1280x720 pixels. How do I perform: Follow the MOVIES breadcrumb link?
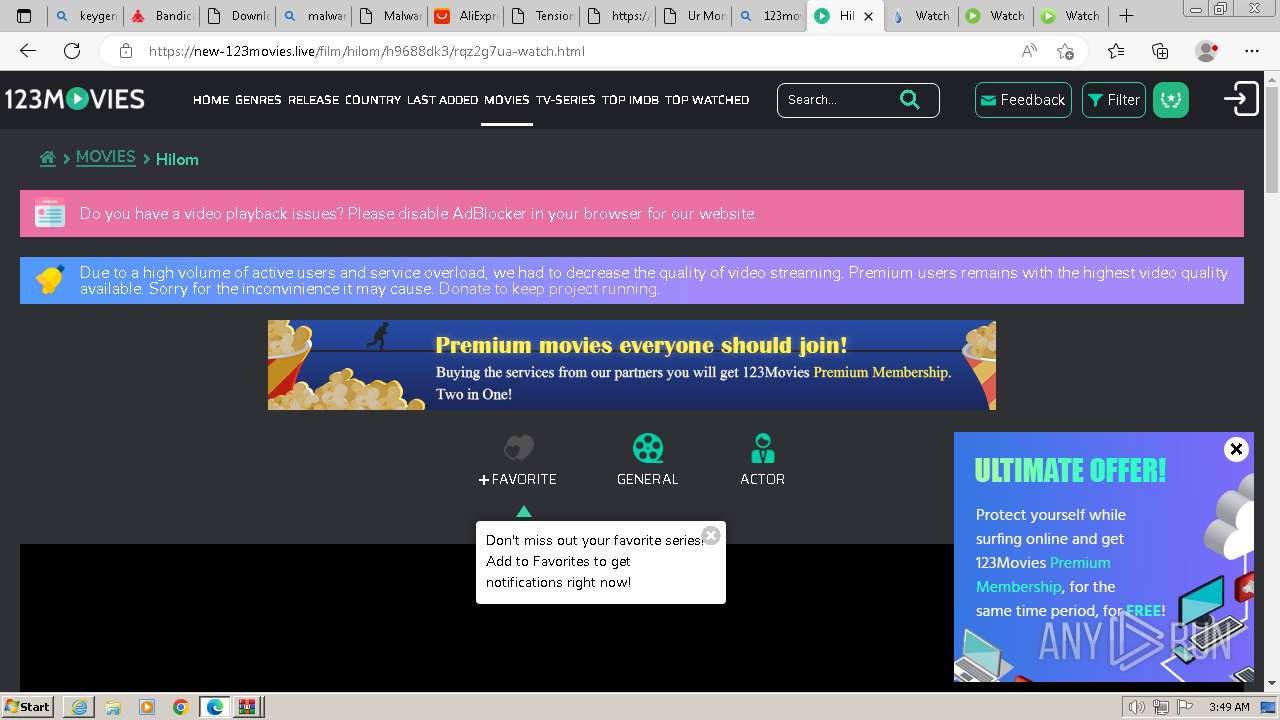tap(105, 157)
